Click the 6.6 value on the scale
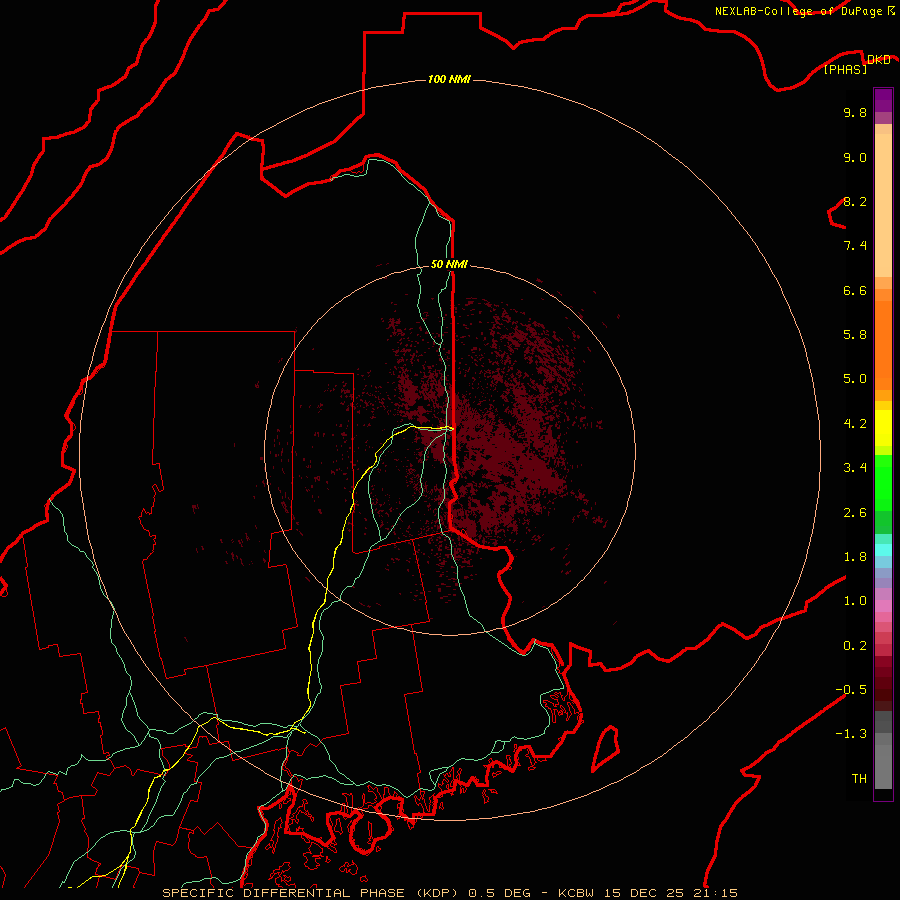This screenshot has width=900, height=900. [x=855, y=290]
